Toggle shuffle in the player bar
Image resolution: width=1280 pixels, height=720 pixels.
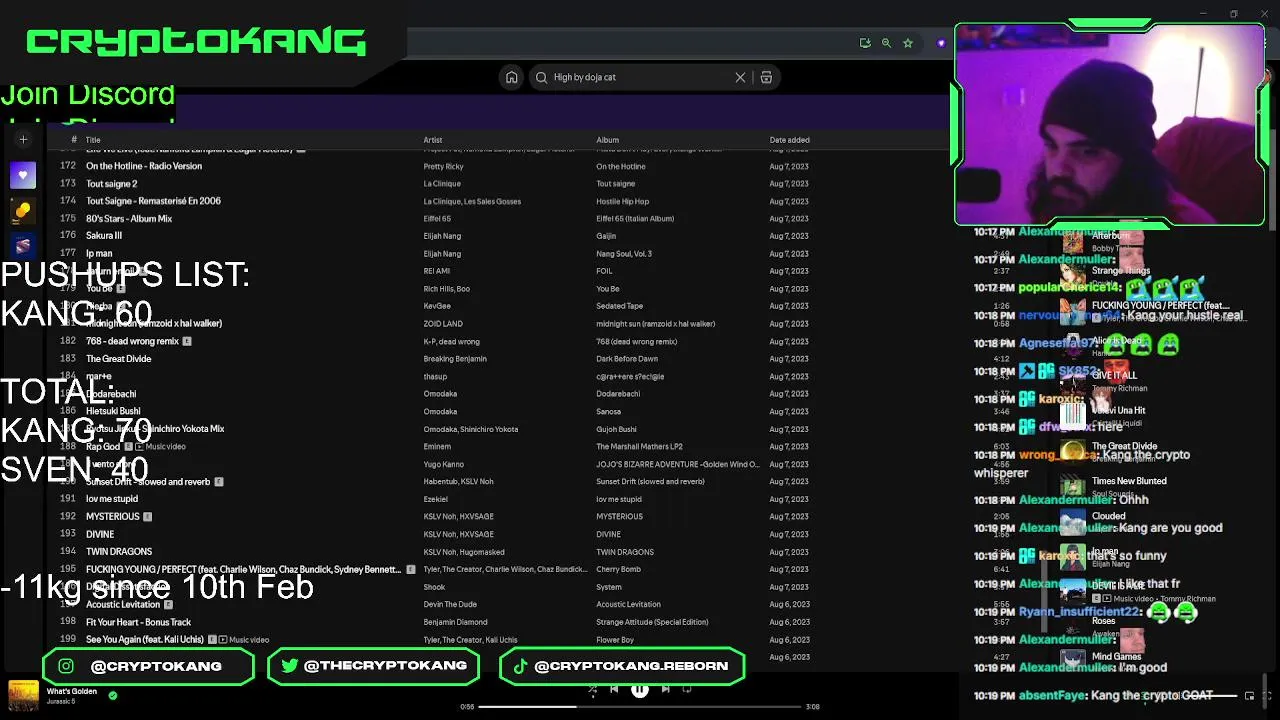592,689
